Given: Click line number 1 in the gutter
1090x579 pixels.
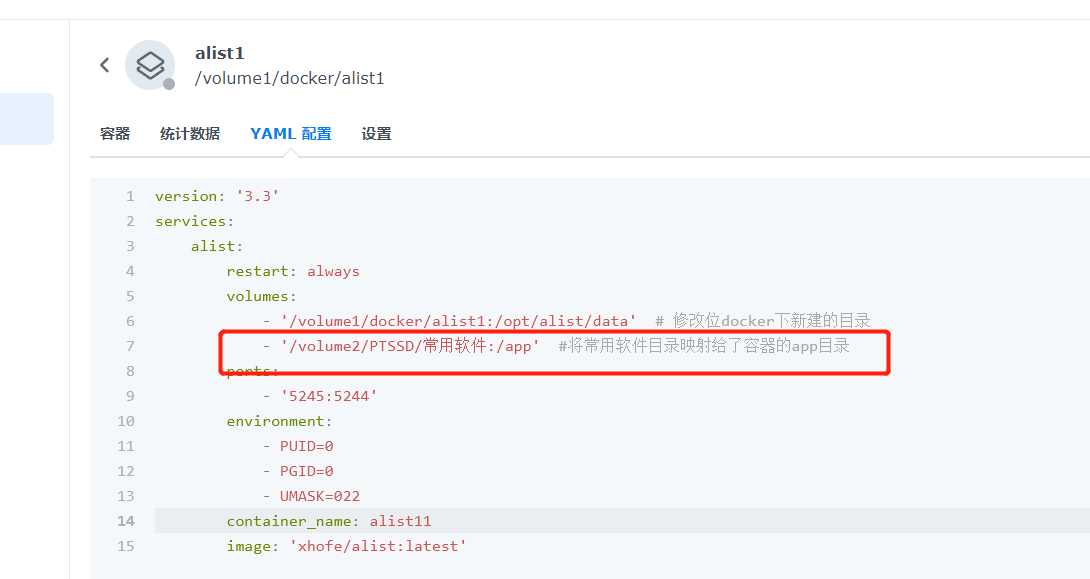Looking at the screenshot, I should [130, 196].
